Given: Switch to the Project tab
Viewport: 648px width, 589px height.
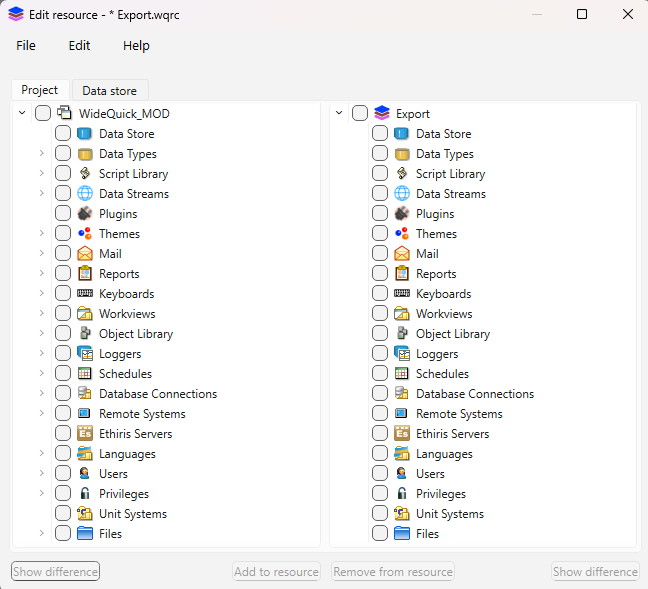Looking at the screenshot, I should 40,90.
